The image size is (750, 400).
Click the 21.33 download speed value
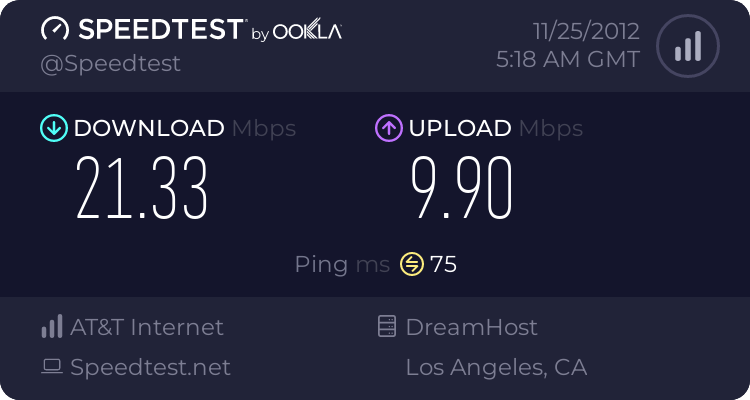coord(142,188)
